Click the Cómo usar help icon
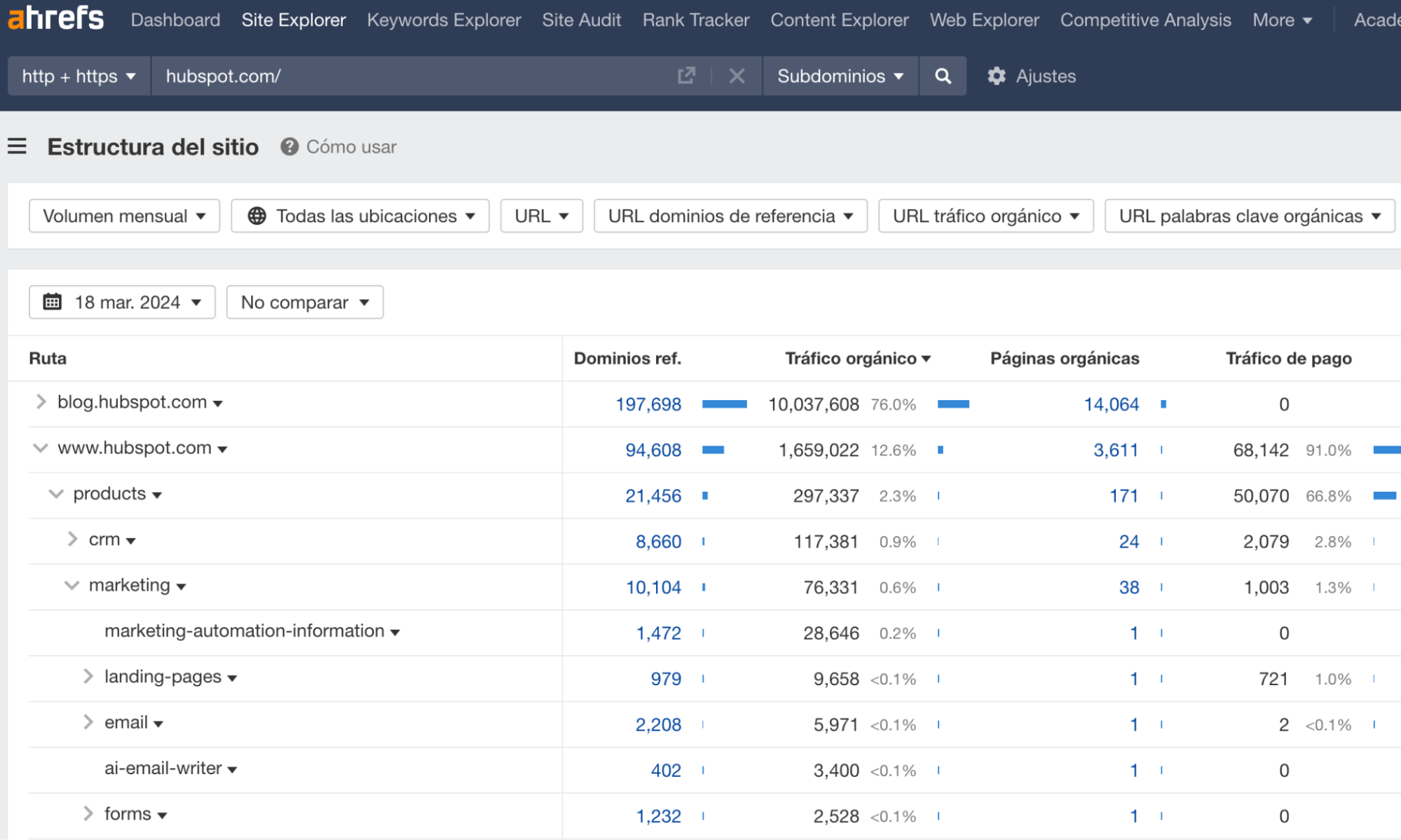 coord(289,147)
